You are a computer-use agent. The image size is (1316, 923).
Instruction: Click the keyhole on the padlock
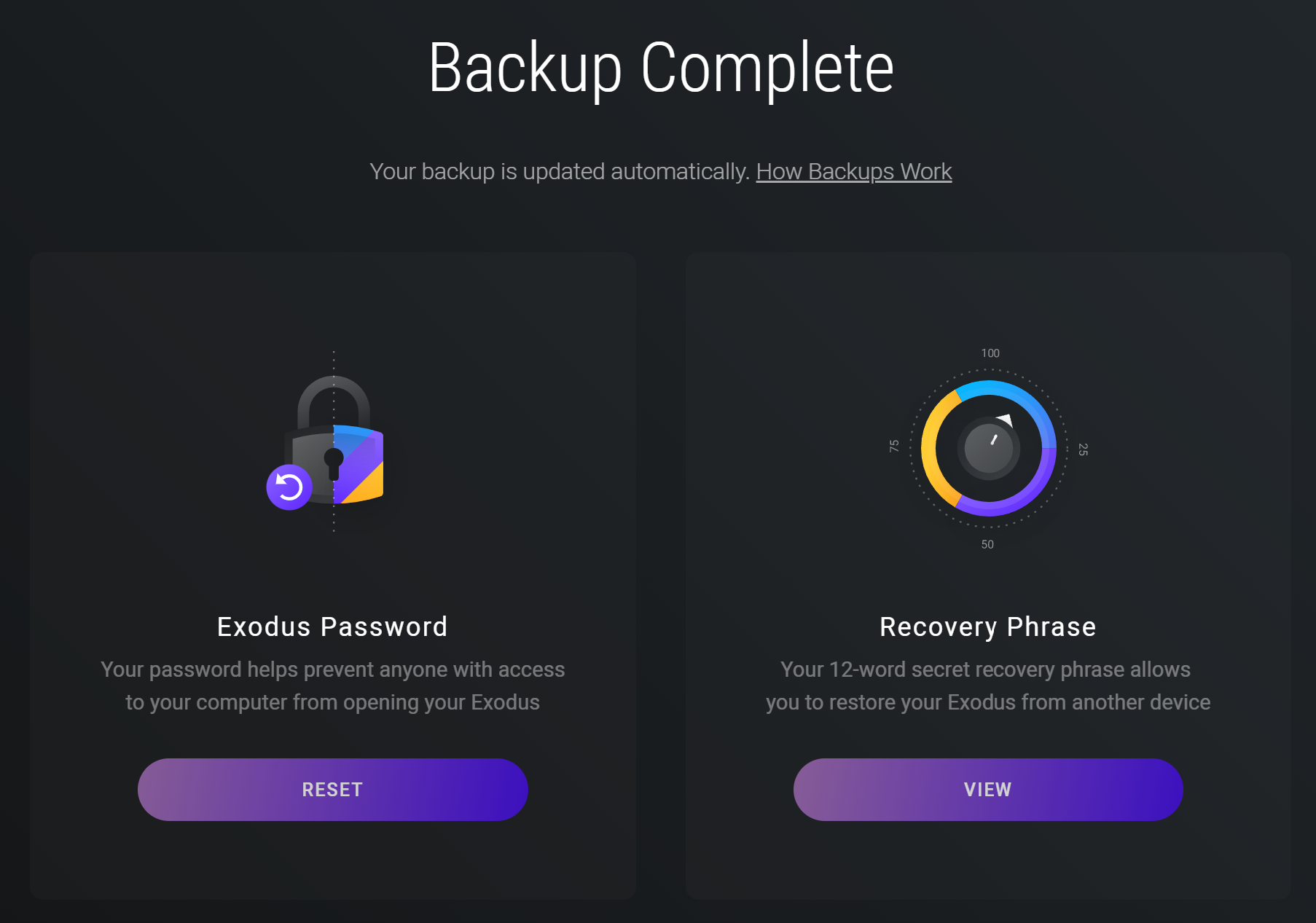click(334, 462)
